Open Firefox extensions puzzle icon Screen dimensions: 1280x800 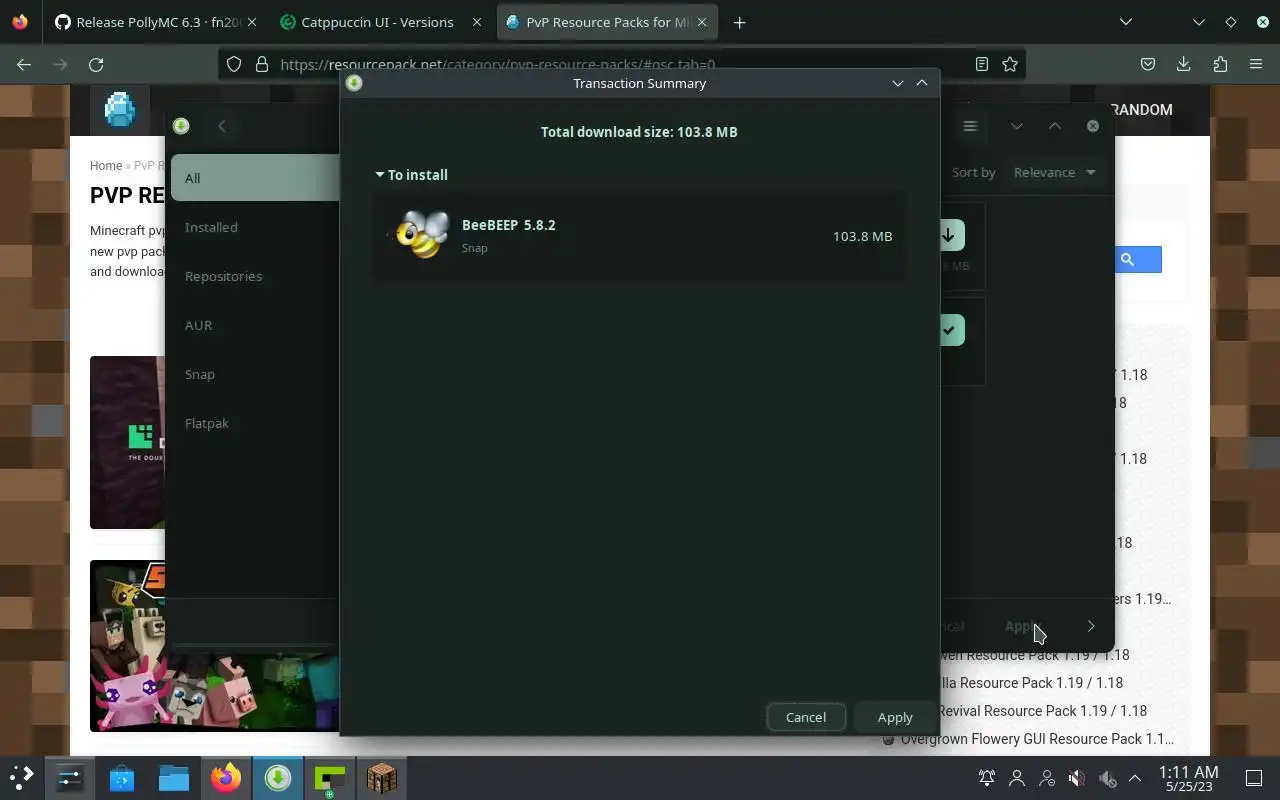pyautogui.click(x=1220, y=64)
